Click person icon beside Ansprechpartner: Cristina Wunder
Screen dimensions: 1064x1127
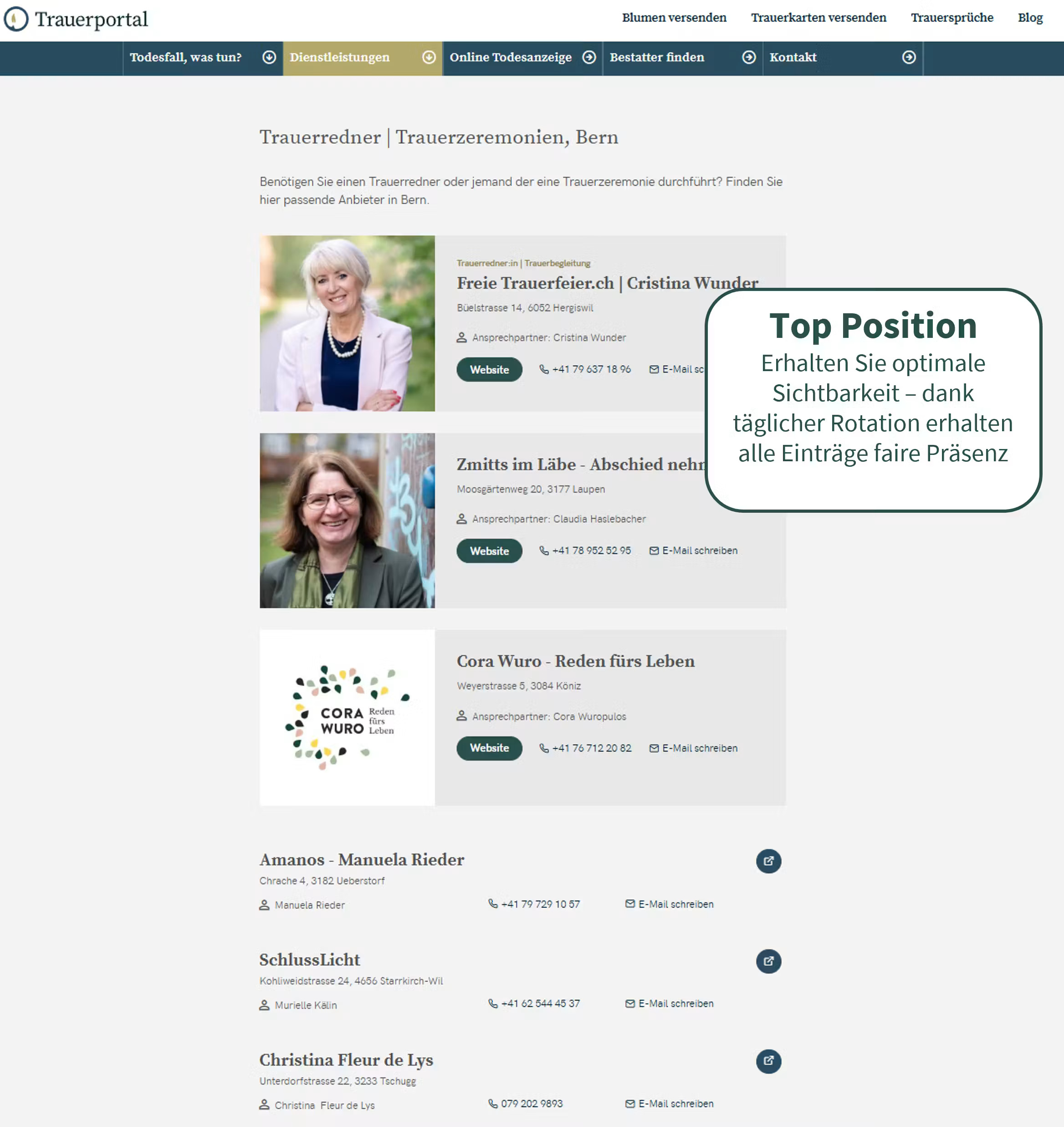tap(462, 338)
